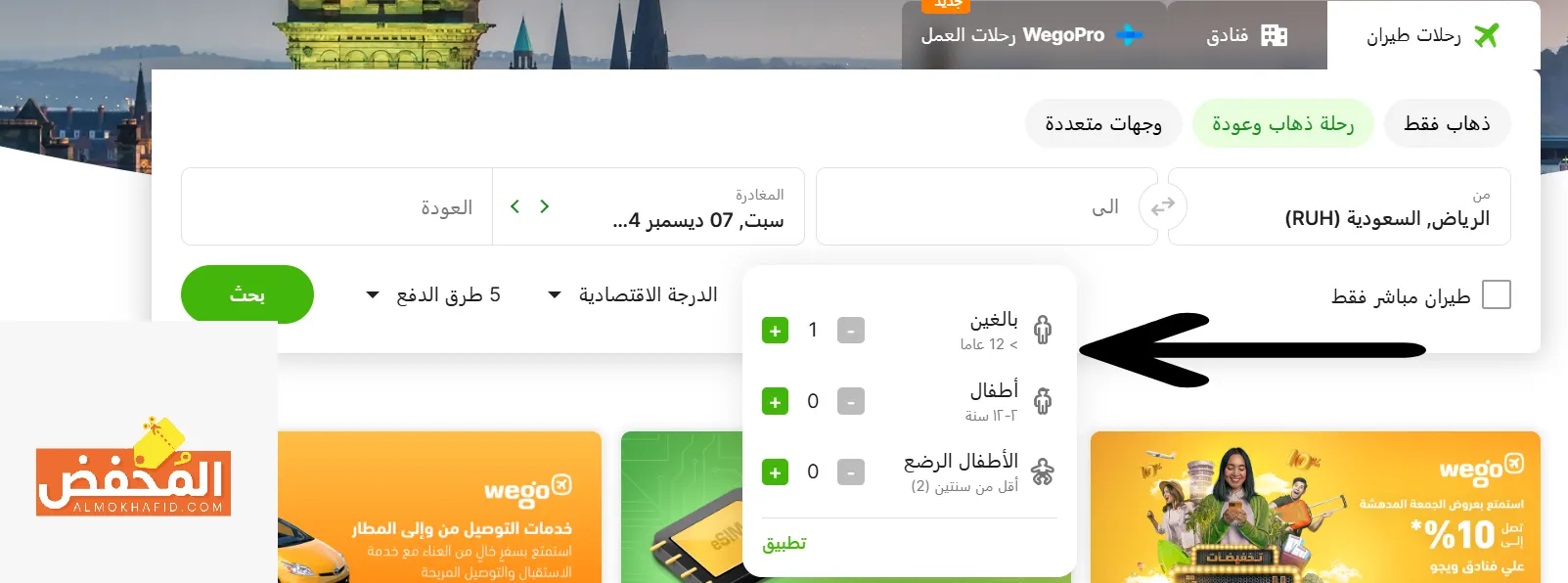Switch to the فنادق hotels tab
This screenshot has width=1568, height=583.
pyautogui.click(x=1246, y=35)
